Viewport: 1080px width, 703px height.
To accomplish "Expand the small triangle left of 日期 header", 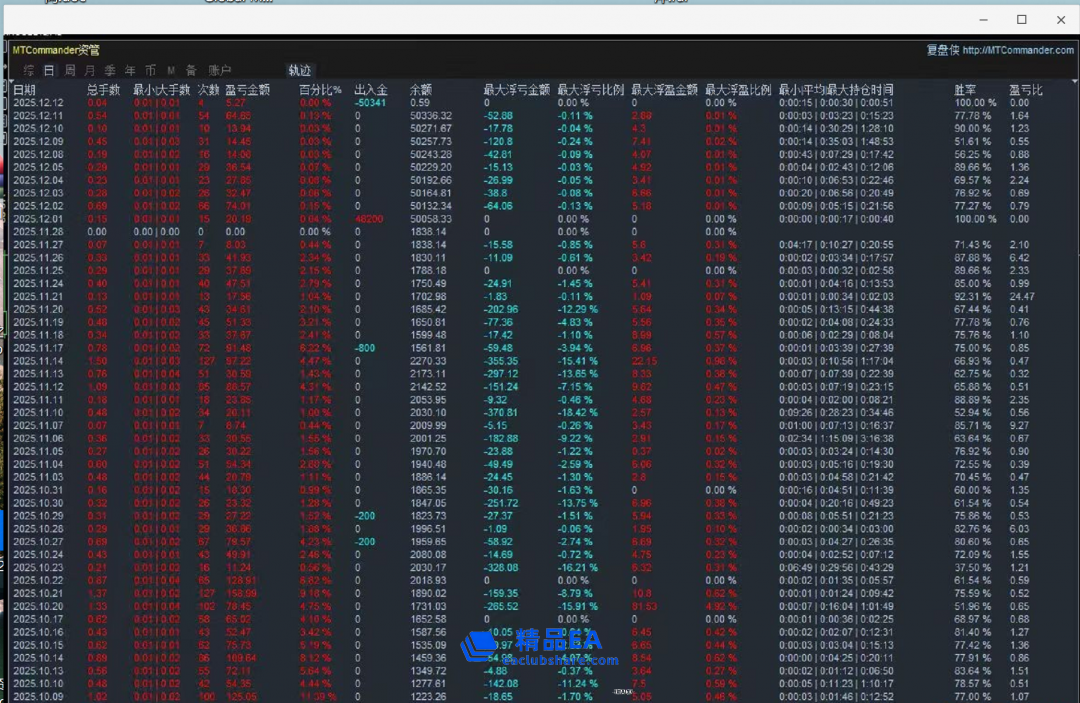I will 9,82.
